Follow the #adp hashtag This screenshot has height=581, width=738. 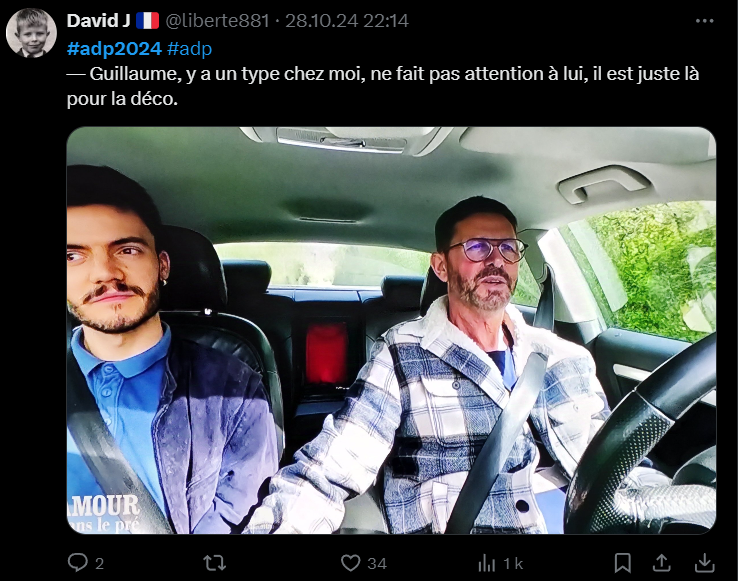(189, 48)
